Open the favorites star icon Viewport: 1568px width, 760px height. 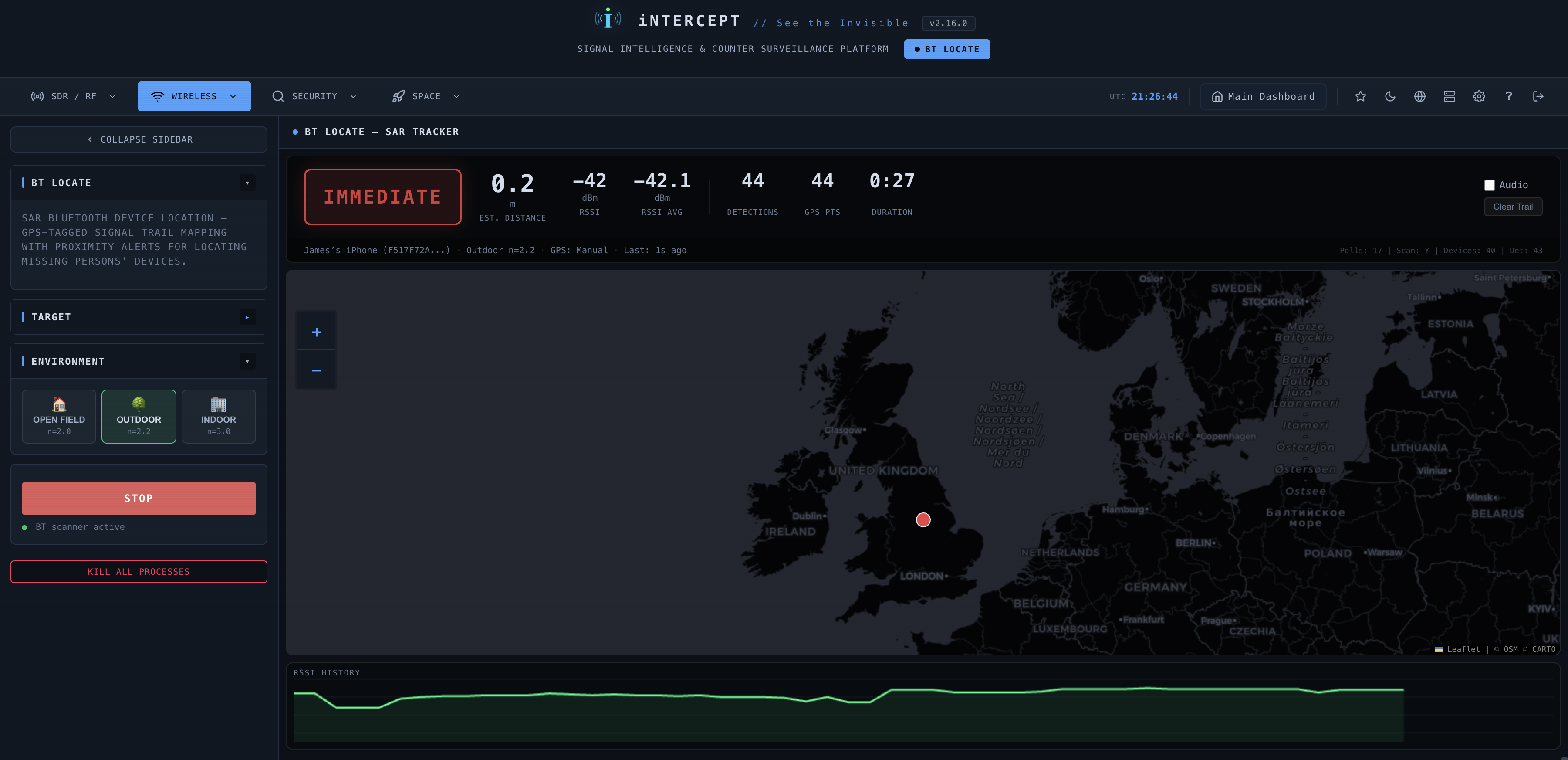click(1361, 96)
